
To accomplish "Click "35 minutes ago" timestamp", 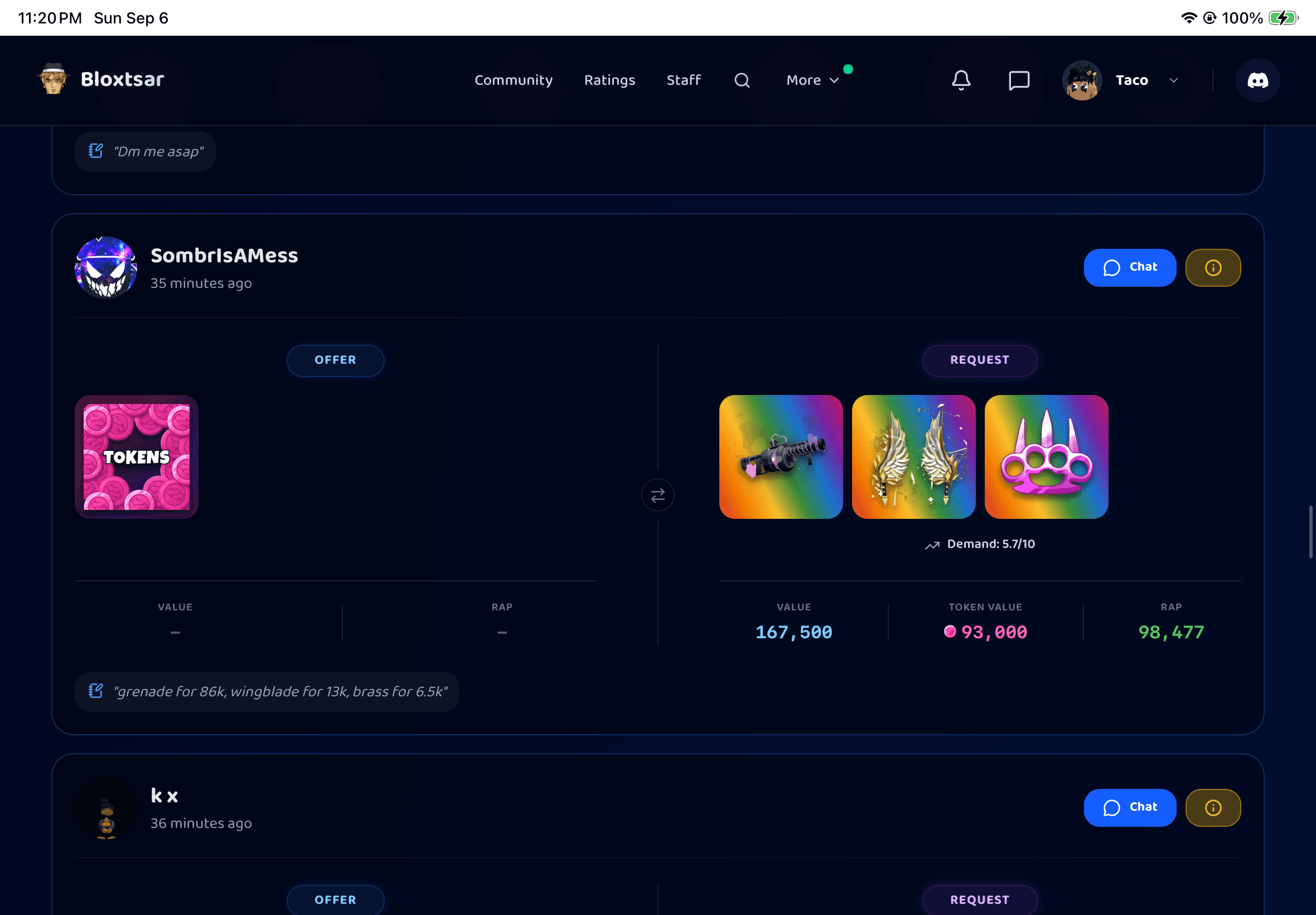I will pos(201,283).
